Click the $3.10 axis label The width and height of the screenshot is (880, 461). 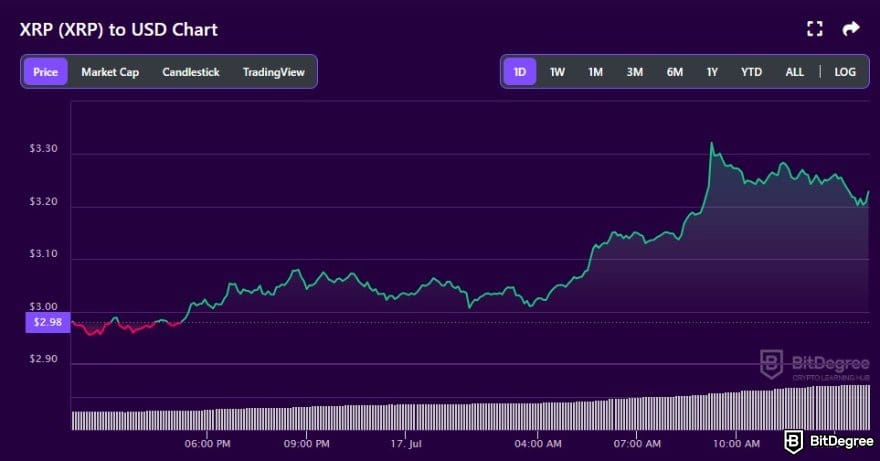43,254
